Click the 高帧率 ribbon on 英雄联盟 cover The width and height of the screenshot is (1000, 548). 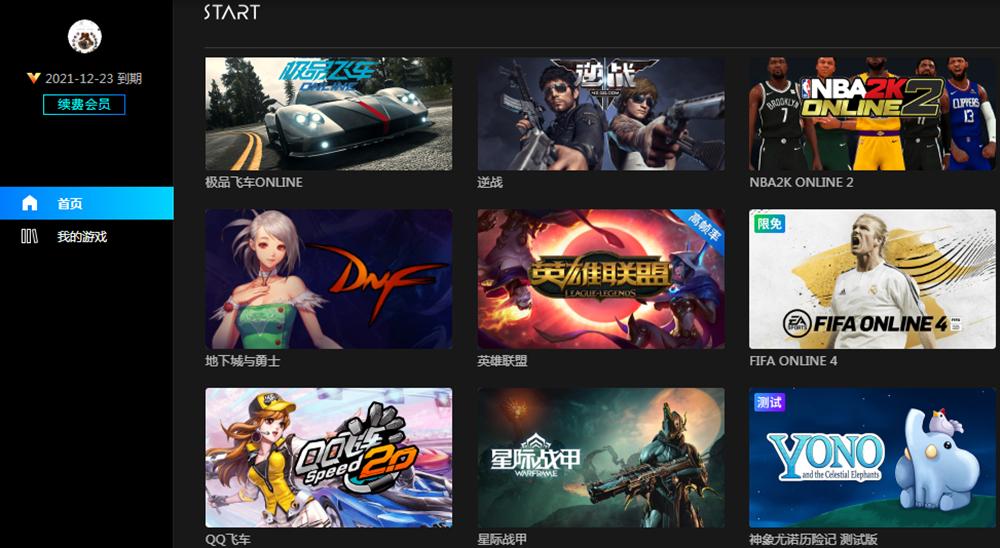coord(703,227)
